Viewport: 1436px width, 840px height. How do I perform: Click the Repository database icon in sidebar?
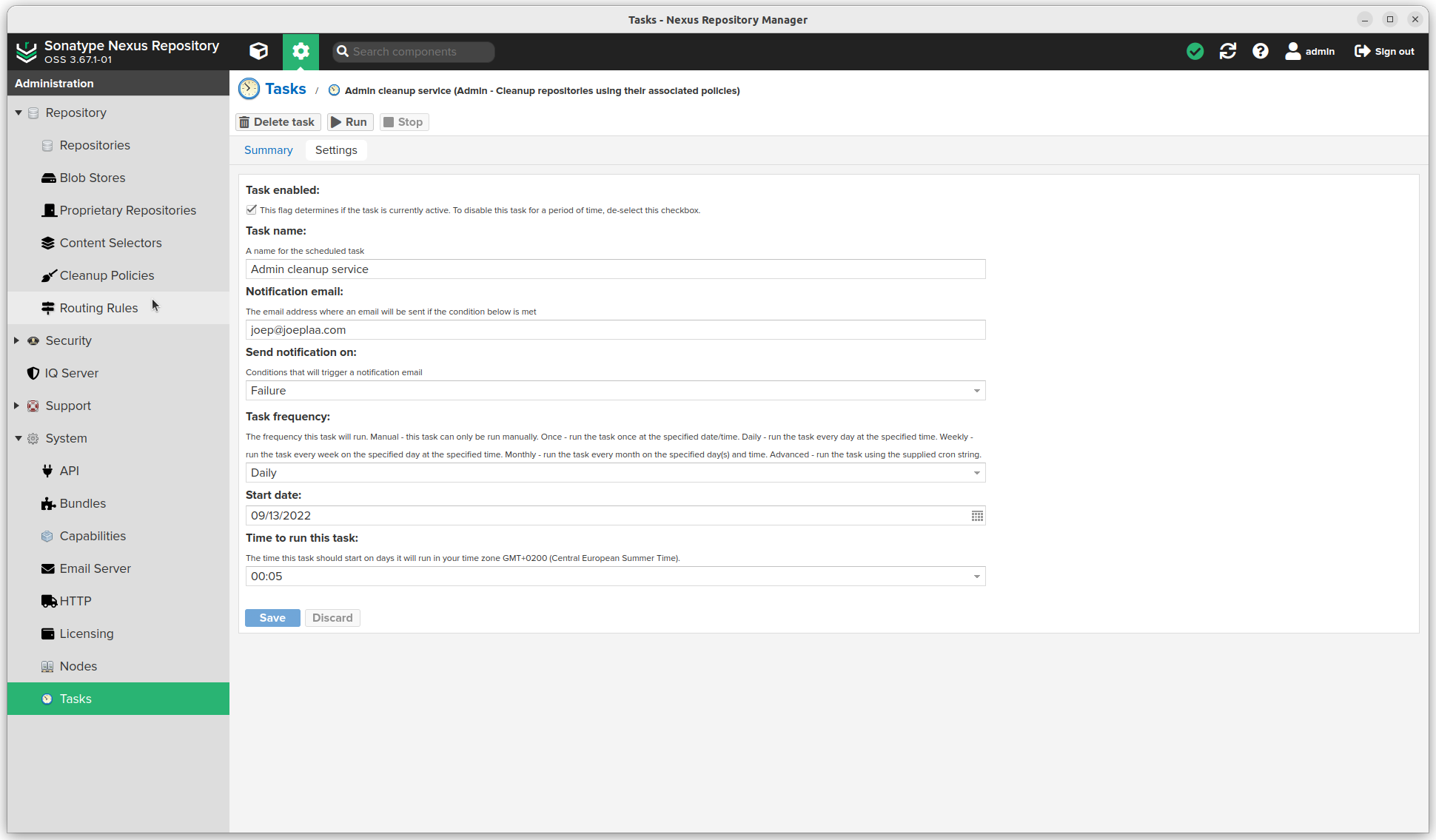pyautogui.click(x=33, y=112)
